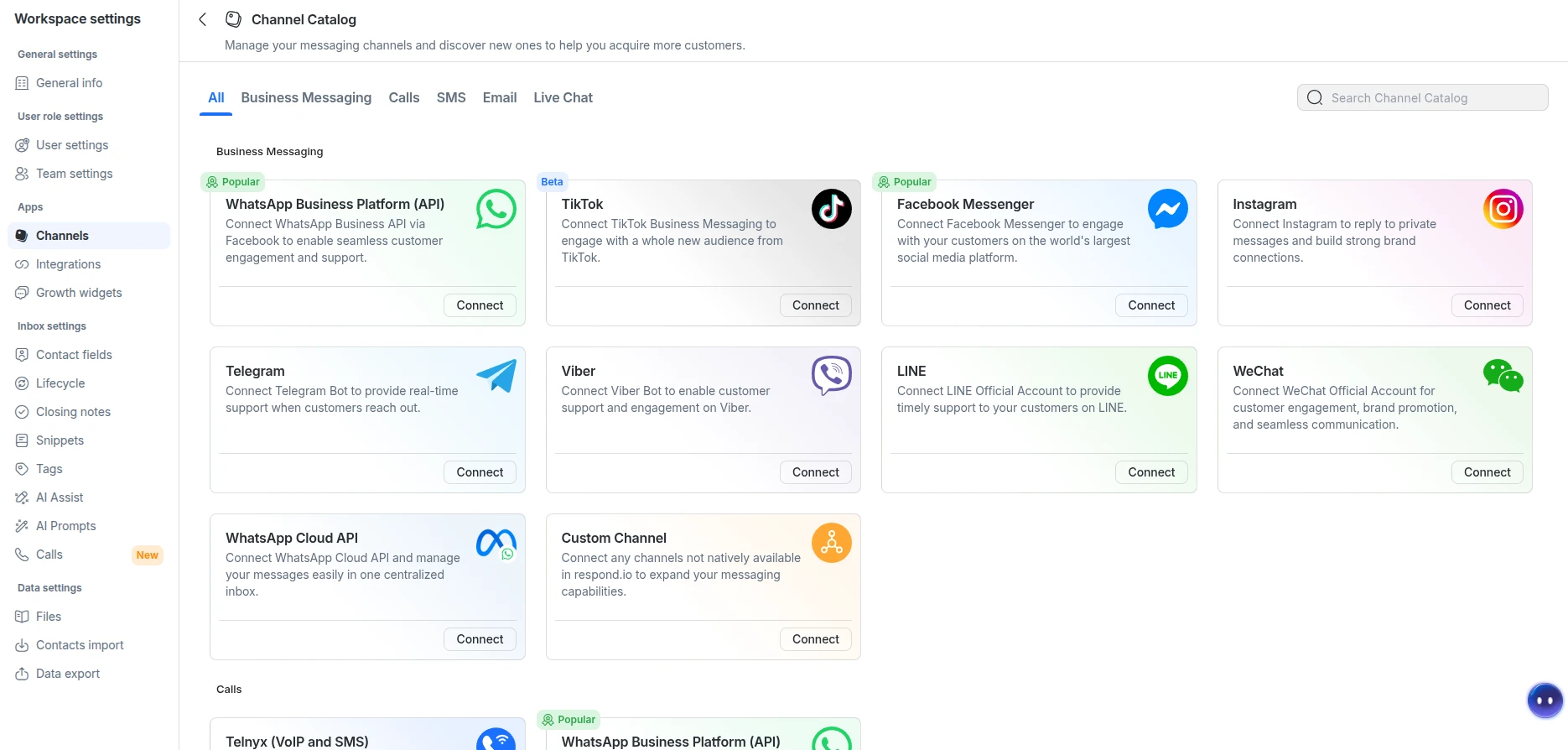Click the WeChat card title

coord(1258,371)
